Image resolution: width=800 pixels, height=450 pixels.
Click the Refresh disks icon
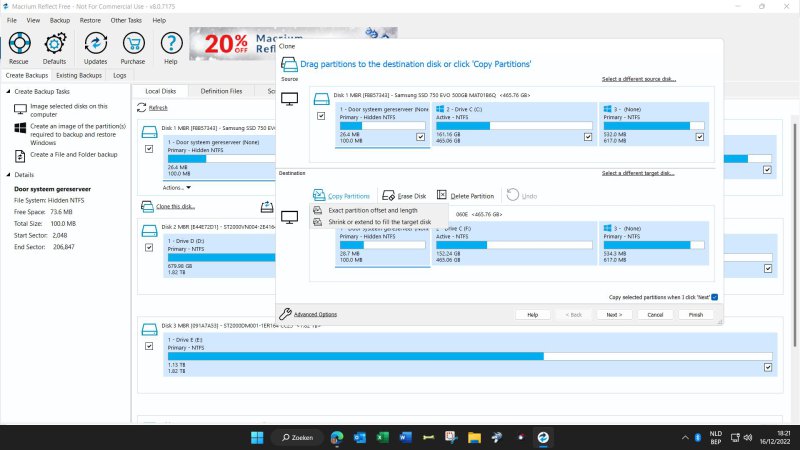141,108
